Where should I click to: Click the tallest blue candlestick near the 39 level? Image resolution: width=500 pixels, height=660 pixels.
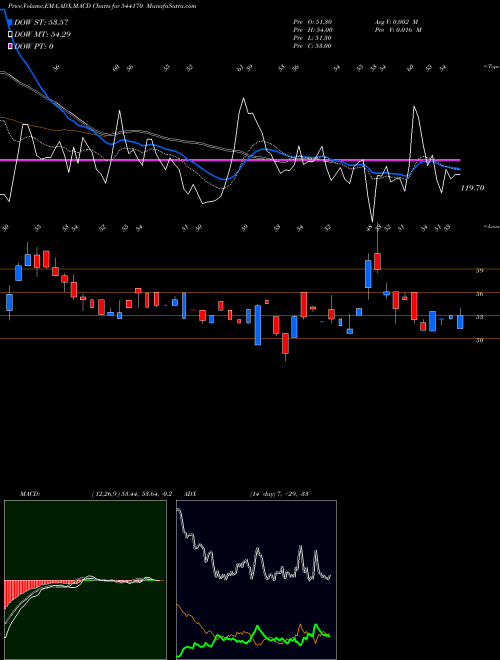click(368, 274)
